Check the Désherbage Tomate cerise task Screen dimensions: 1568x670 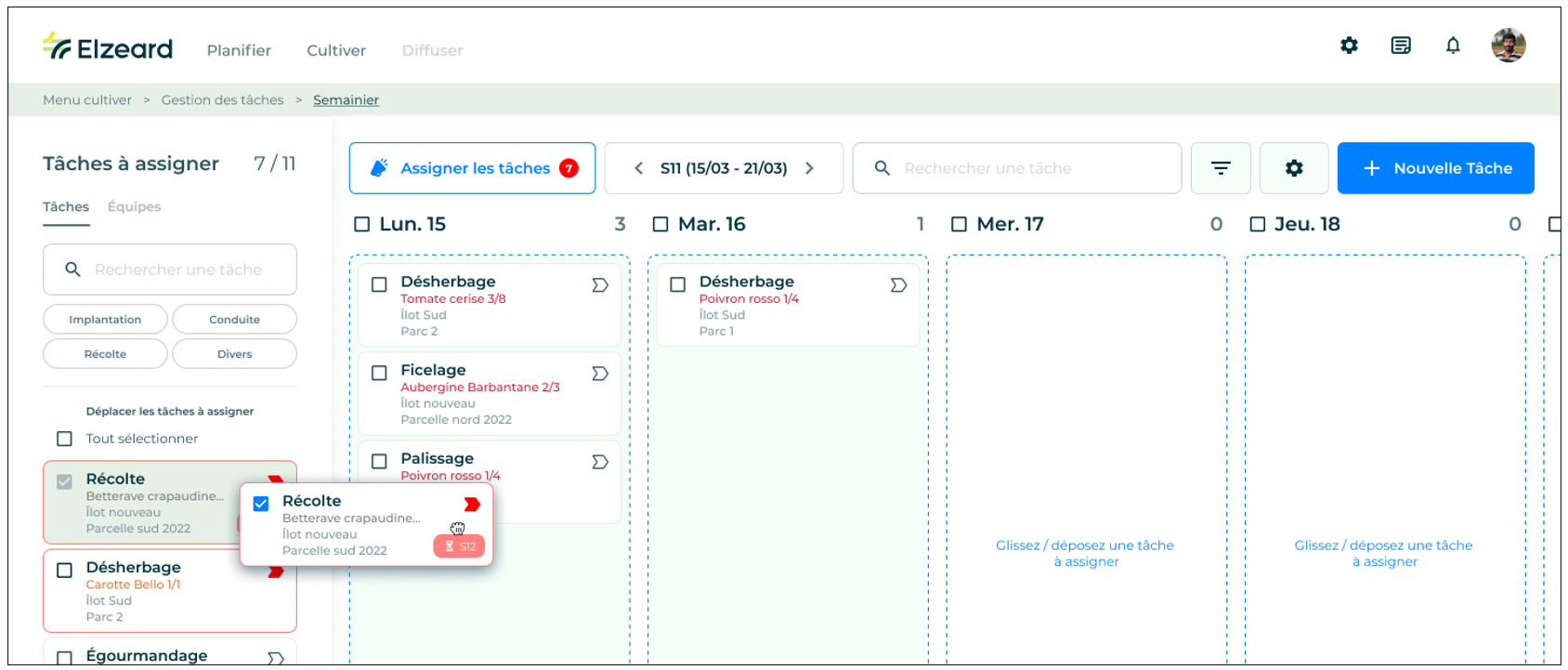379,284
